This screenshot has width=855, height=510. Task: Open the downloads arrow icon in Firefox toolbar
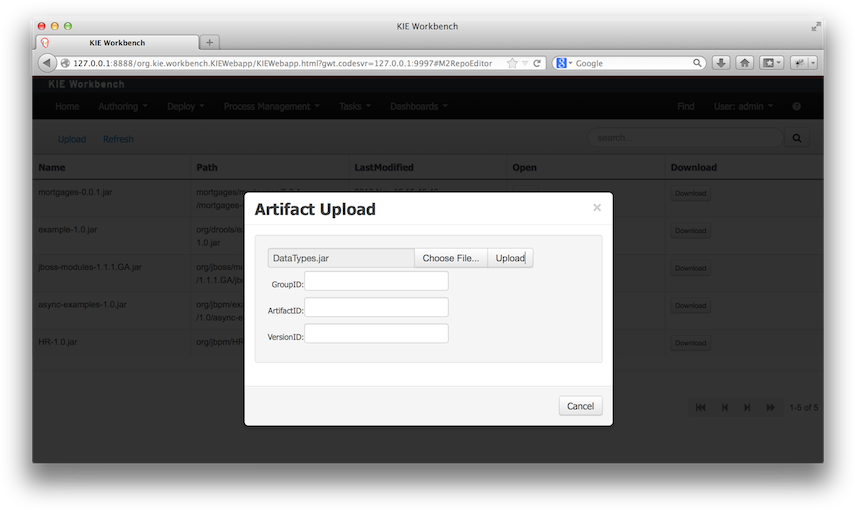pyautogui.click(x=721, y=63)
